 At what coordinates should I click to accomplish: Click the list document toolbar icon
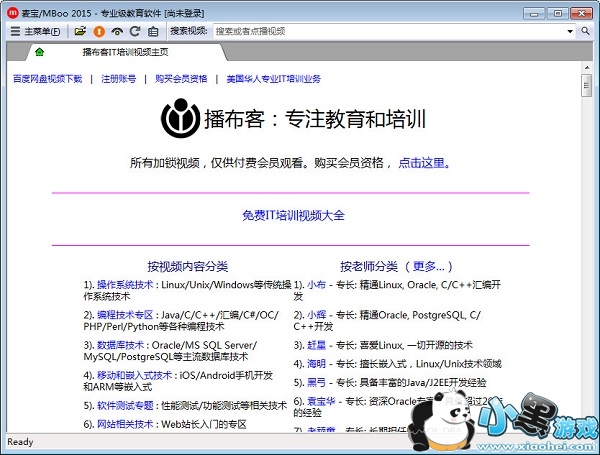coord(153,31)
